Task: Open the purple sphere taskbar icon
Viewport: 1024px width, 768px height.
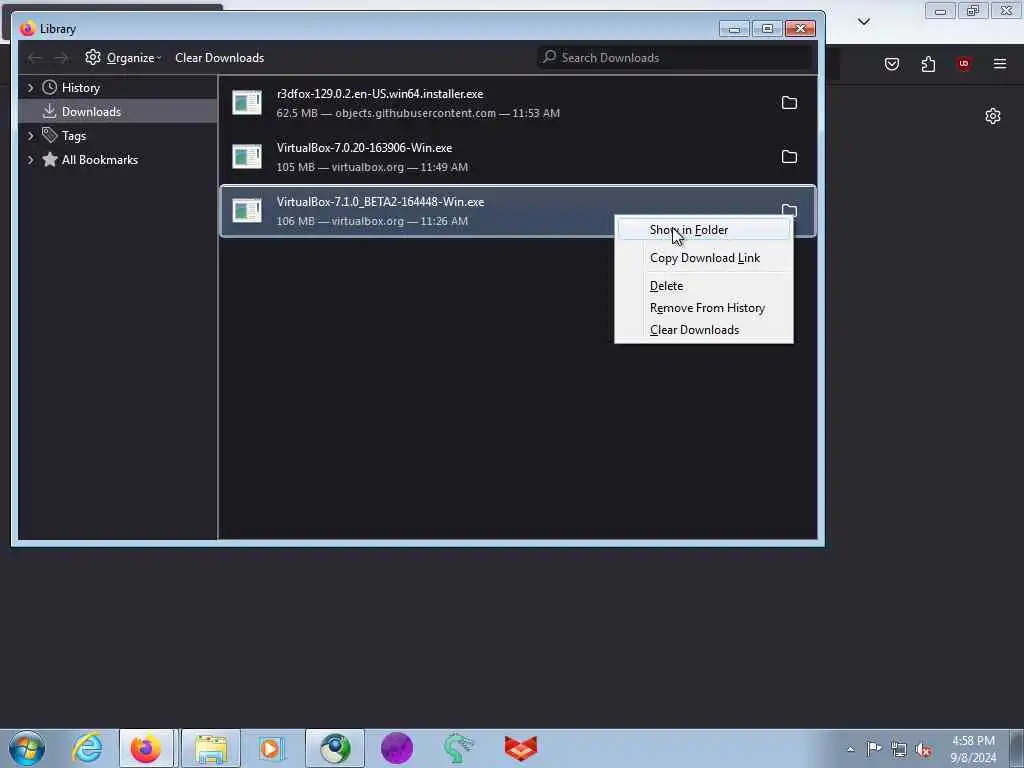Action: pos(396,748)
